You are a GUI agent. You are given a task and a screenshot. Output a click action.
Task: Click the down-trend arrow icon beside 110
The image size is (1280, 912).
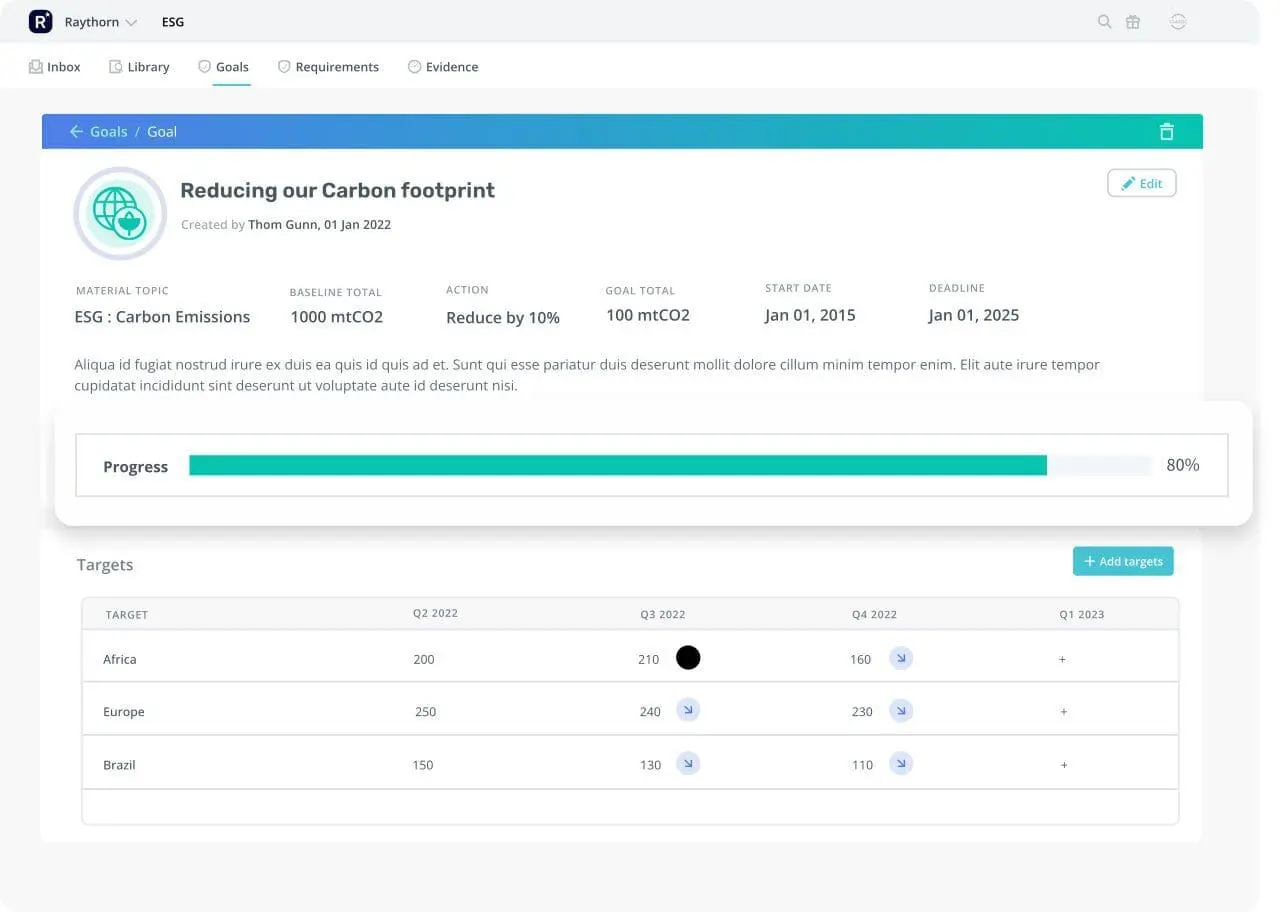[x=901, y=764]
